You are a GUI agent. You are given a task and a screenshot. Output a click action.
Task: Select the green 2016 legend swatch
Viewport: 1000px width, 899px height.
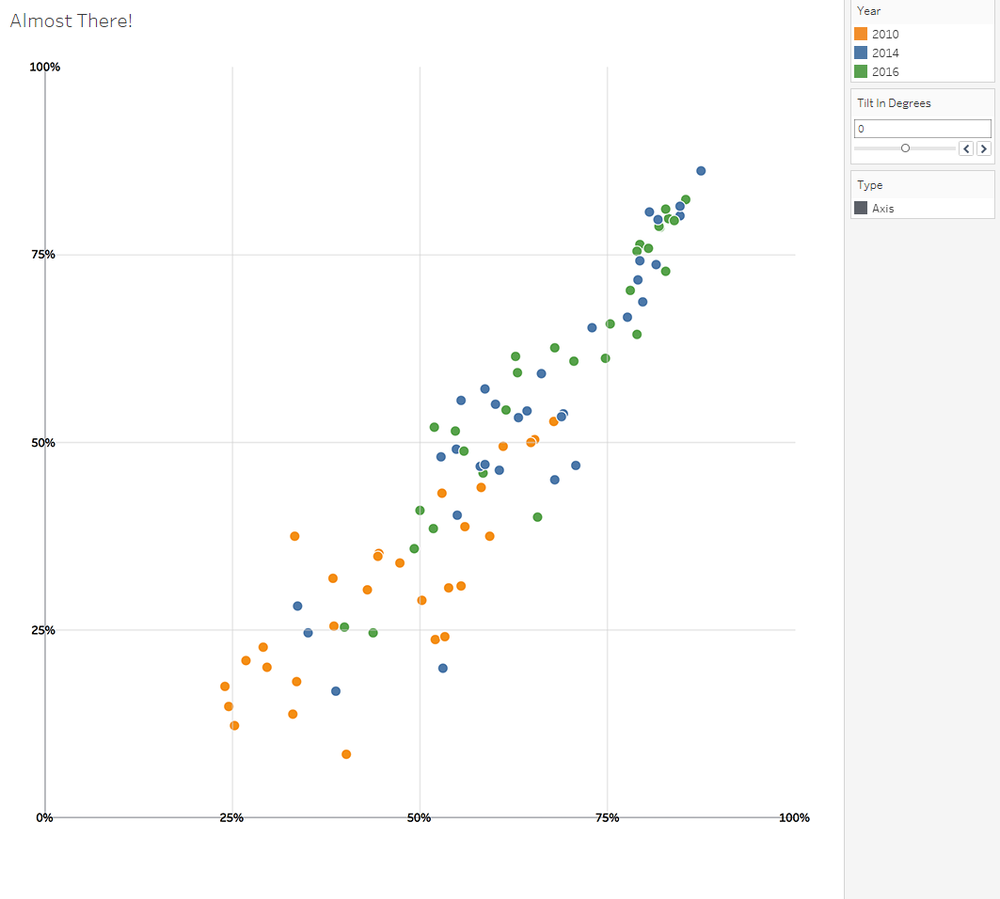pyautogui.click(x=860, y=71)
